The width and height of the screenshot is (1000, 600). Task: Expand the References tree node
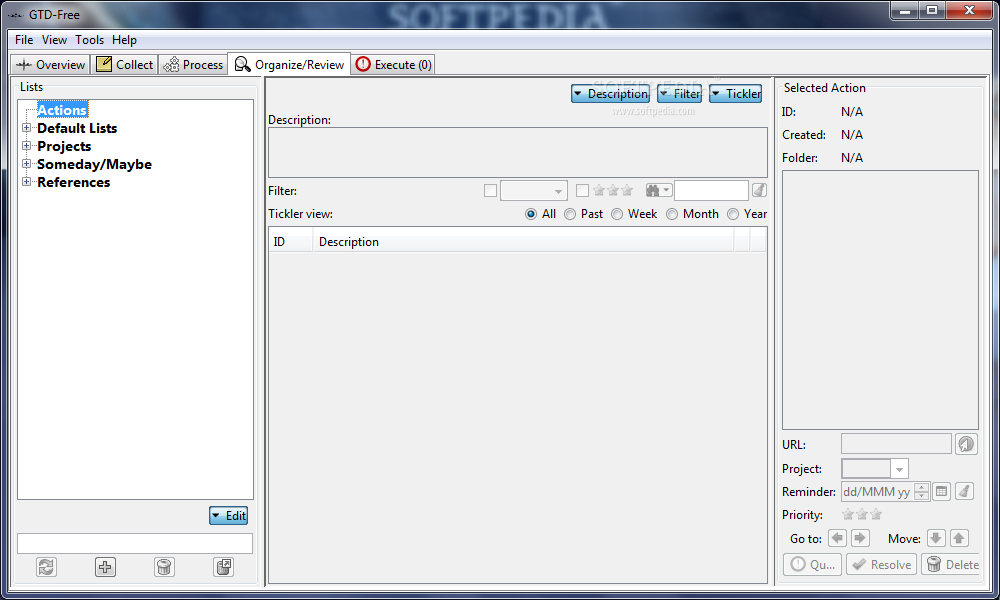coord(26,182)
